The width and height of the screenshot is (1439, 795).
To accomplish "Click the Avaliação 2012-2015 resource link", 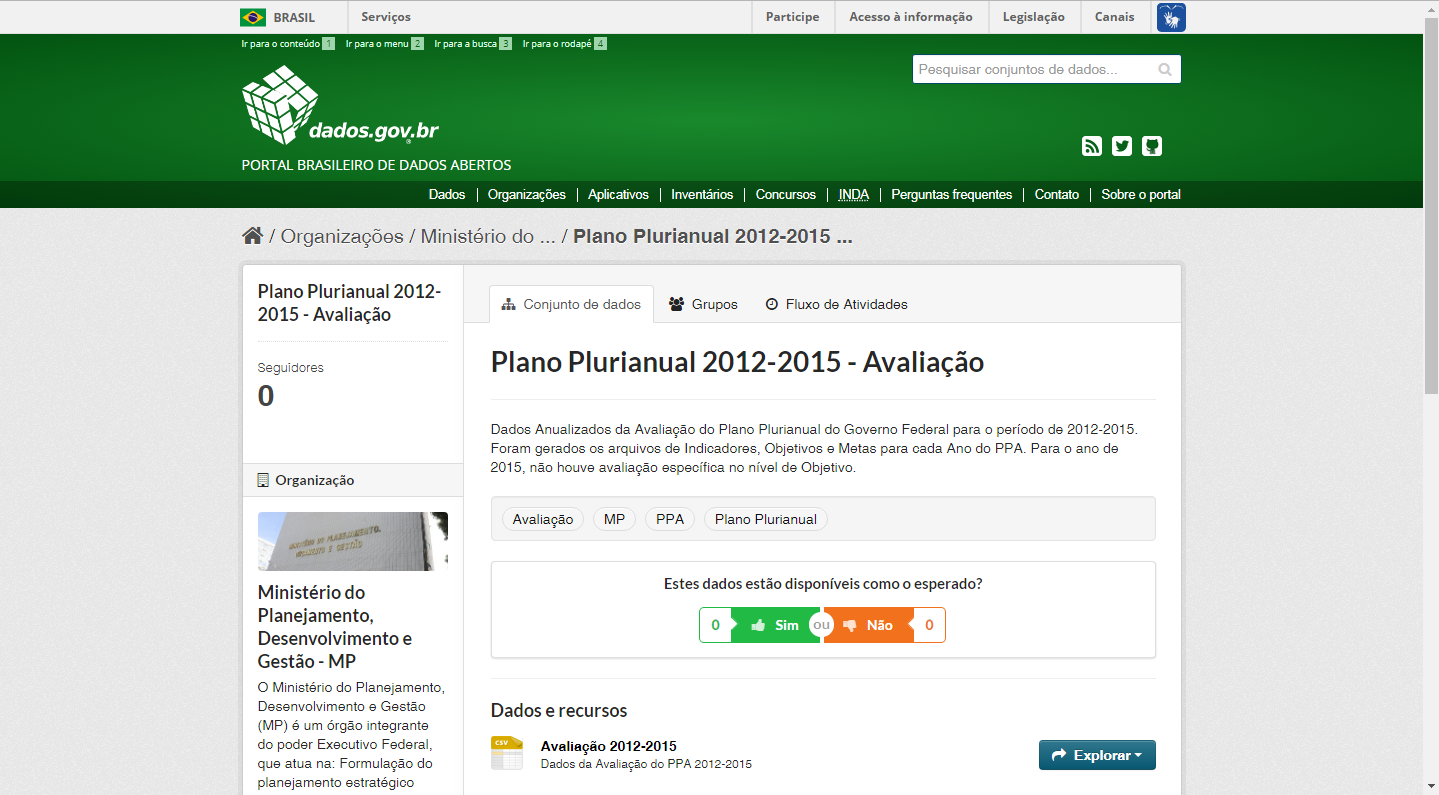I will coord(608,746).
